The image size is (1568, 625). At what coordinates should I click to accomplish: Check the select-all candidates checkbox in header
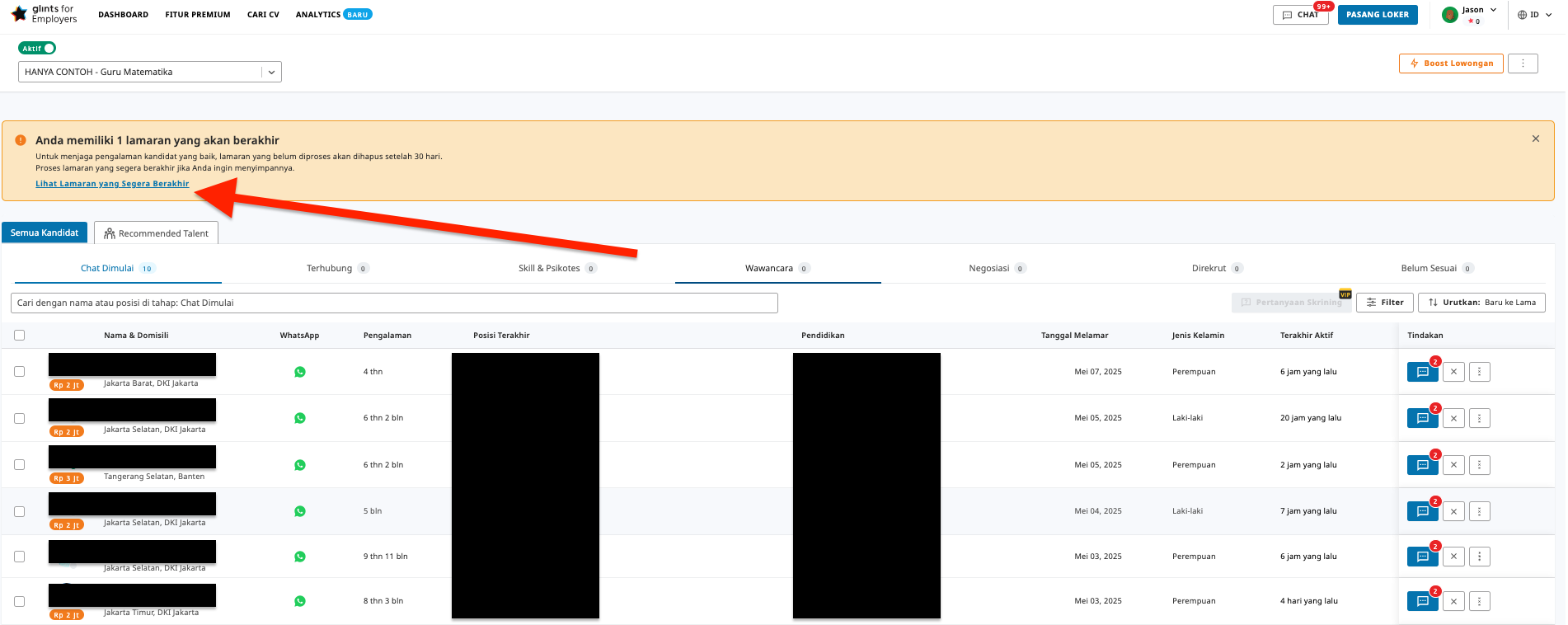20,335
